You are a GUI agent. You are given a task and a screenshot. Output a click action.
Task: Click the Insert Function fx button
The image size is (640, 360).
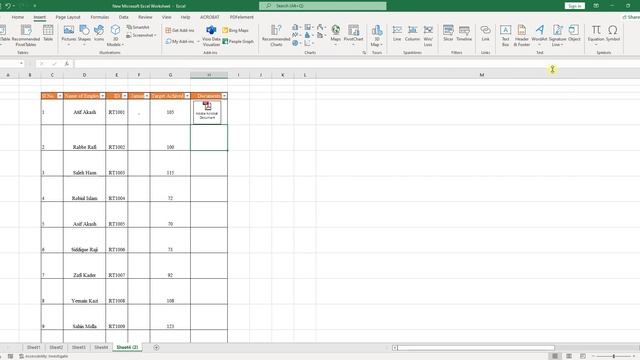67,64
